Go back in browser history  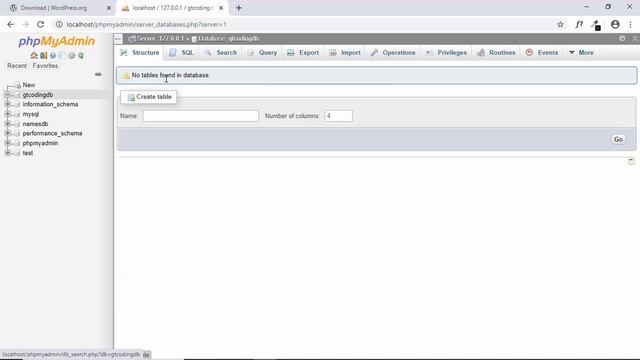click(11, 24)
